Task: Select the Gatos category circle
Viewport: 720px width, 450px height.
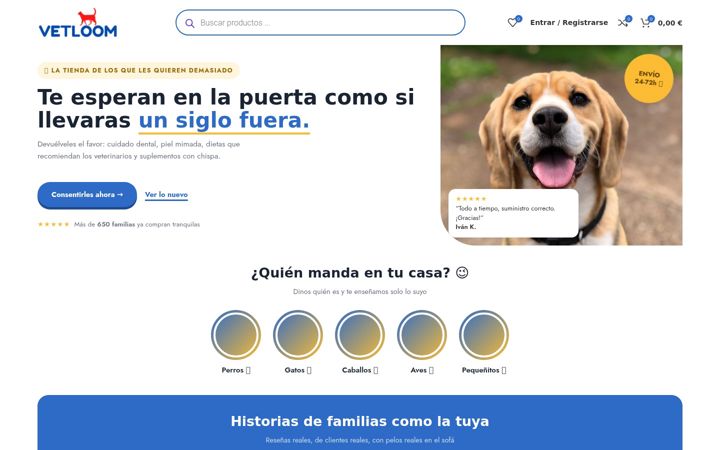Action: [x=298, y=335]
